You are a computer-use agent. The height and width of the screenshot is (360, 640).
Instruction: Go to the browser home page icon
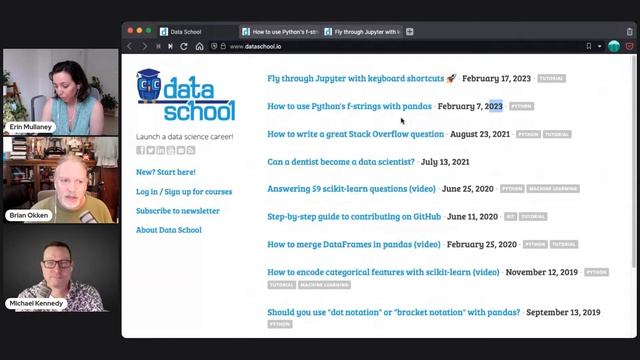point(199,47)
